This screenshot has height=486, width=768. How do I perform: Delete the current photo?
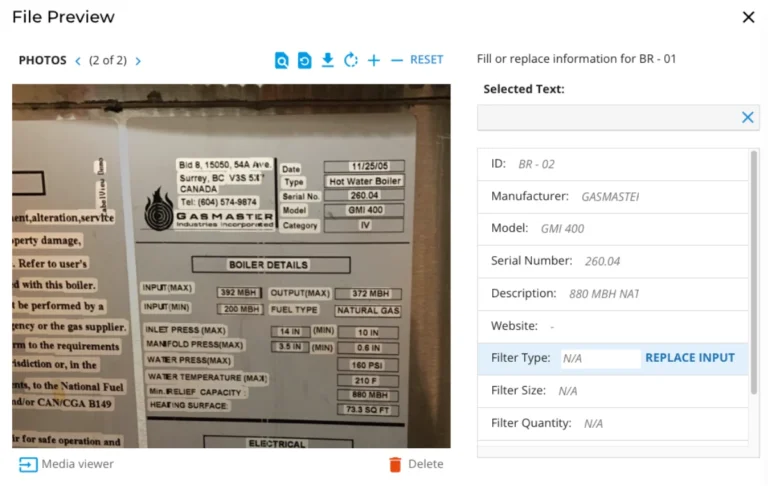pyautogui.click(x=416, y=464)
